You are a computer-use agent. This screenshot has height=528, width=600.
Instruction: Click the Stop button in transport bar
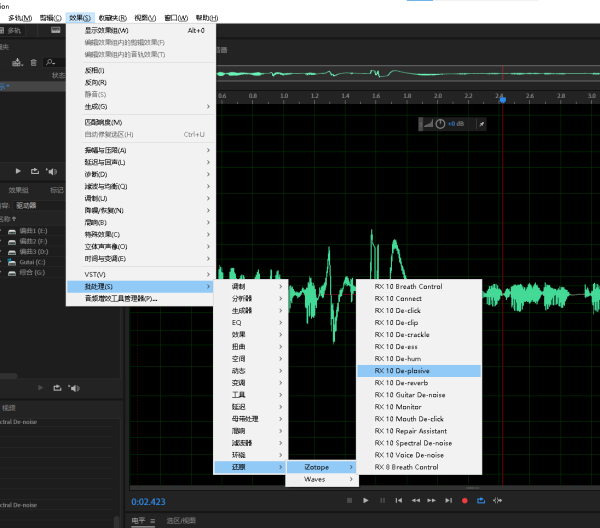pyautogui.click(x=349, y=500)
